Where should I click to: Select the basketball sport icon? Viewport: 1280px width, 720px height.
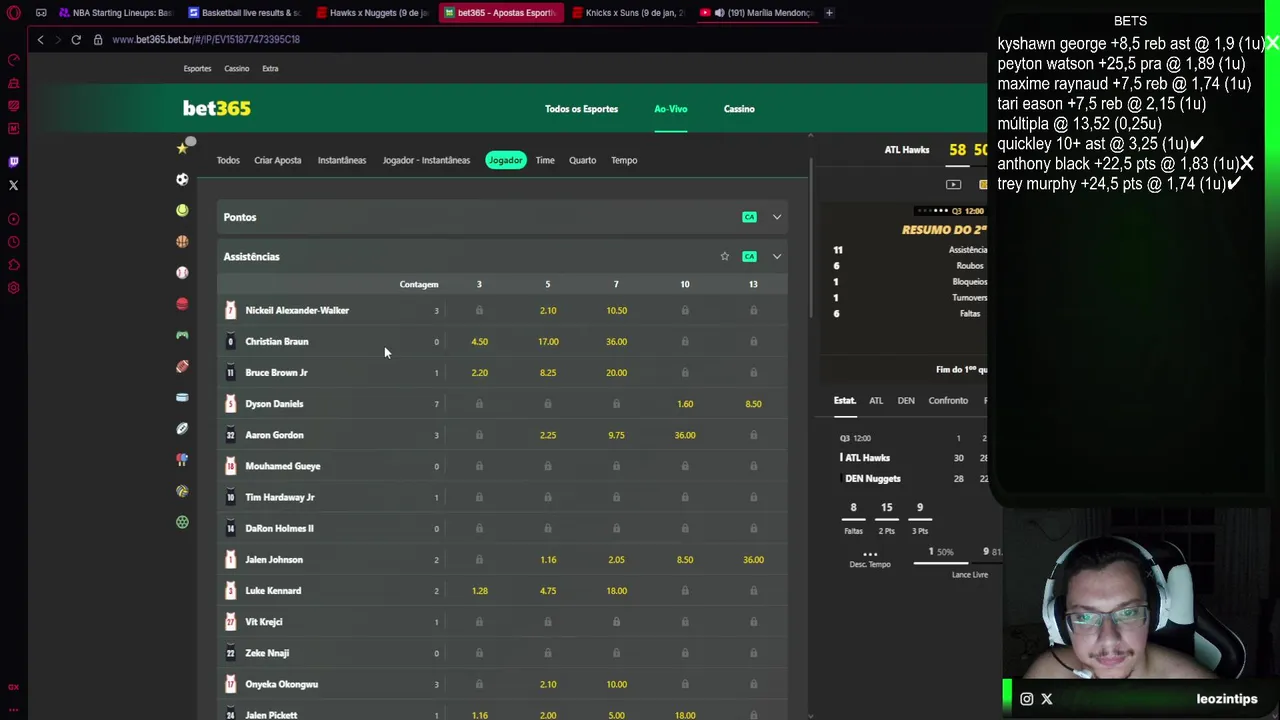(x=182, y=241)
